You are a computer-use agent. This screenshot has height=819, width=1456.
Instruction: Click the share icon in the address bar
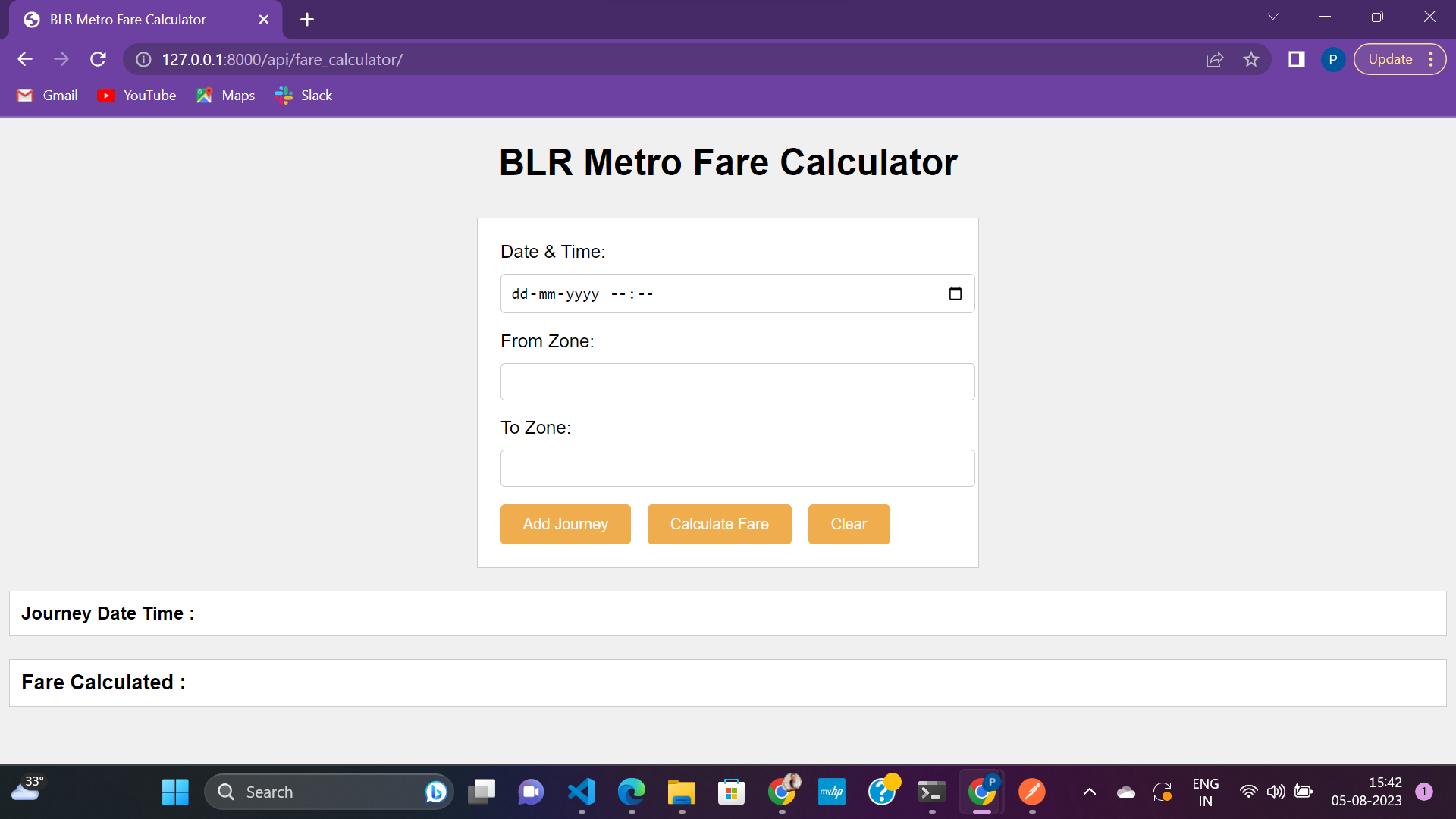pos(1215,59)
